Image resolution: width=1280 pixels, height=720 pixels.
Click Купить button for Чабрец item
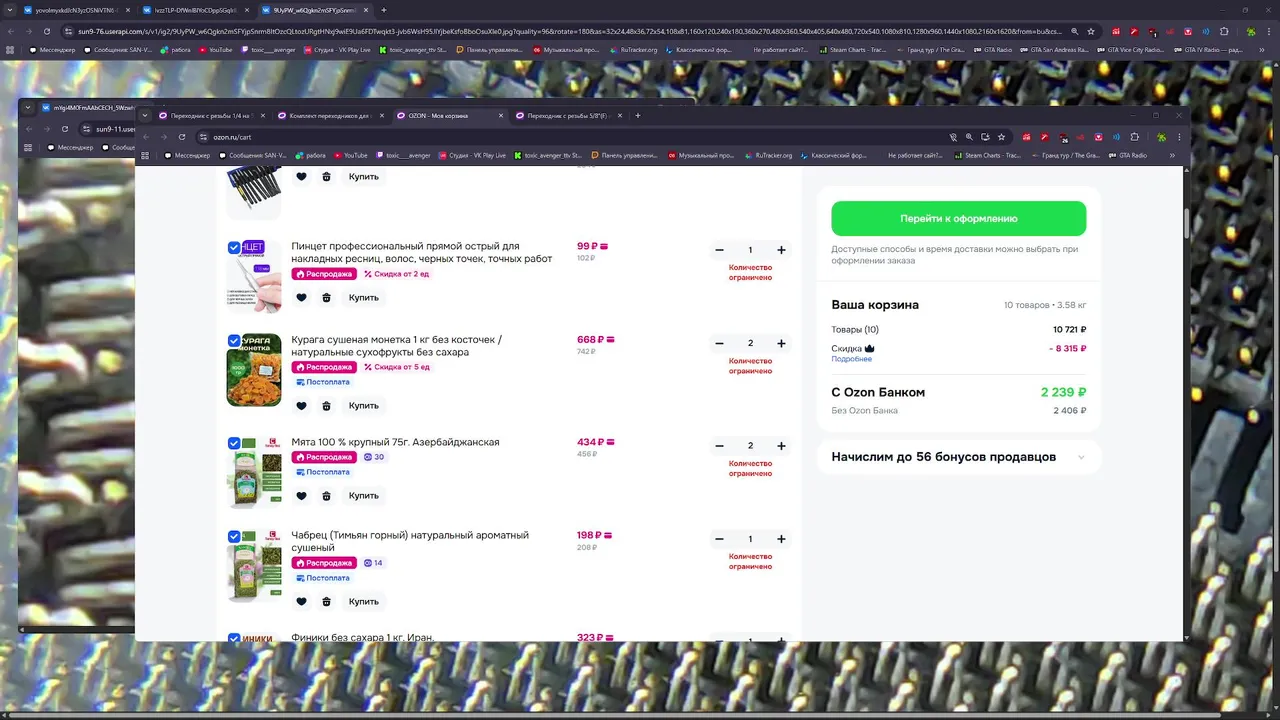coord(364,602)
